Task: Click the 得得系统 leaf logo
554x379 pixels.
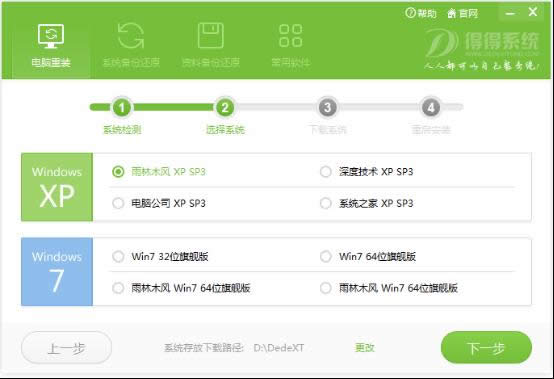Action: (440, 43)
